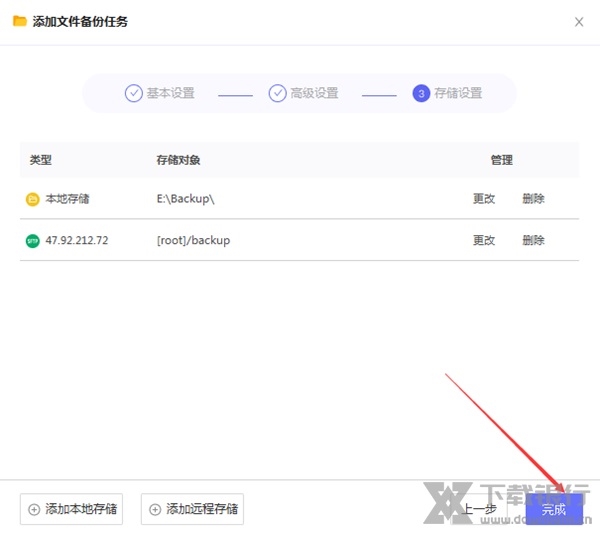Click the yellow local storage icon
This screenshot has height=533, width=600.
coord(33,199)
